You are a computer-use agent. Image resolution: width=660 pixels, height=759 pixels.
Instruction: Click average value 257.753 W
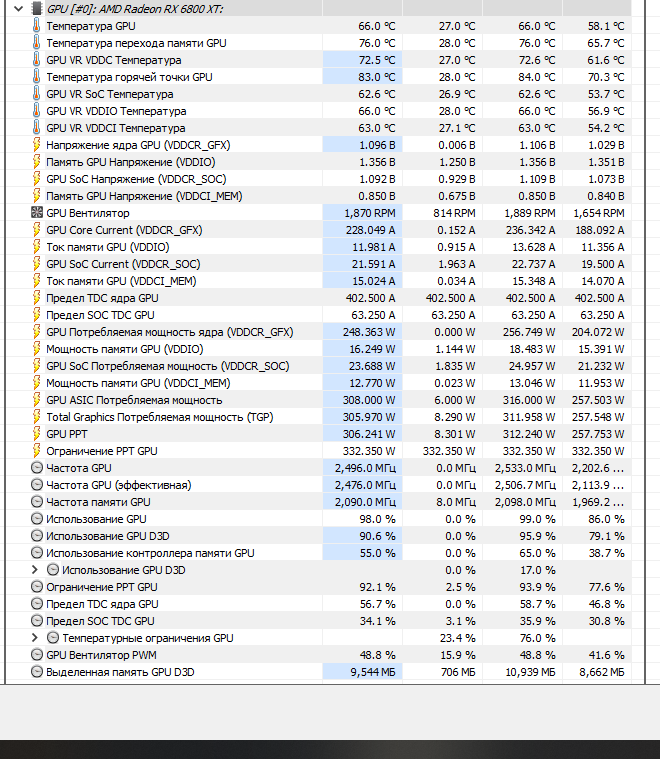[x=598, y=434]
